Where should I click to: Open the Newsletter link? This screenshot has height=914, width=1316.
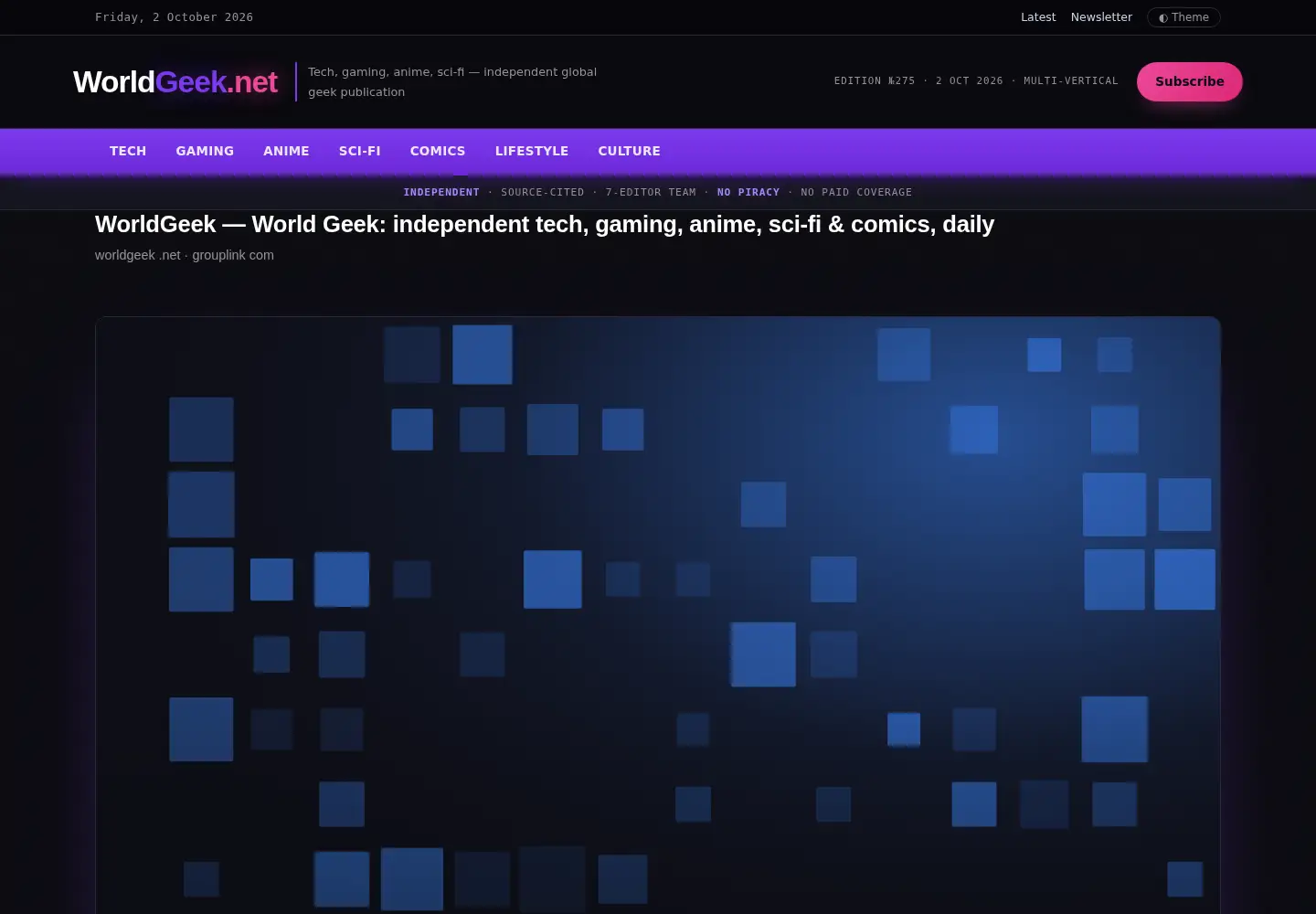point(1101,17)
